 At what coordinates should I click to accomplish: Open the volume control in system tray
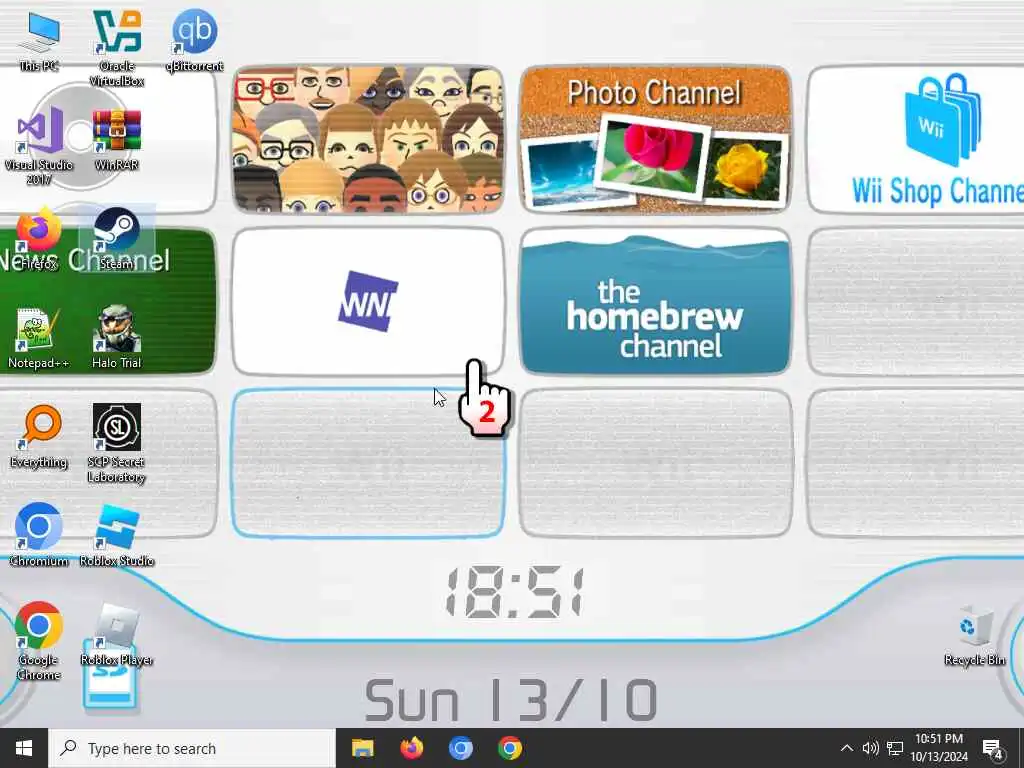click(870, 748)
